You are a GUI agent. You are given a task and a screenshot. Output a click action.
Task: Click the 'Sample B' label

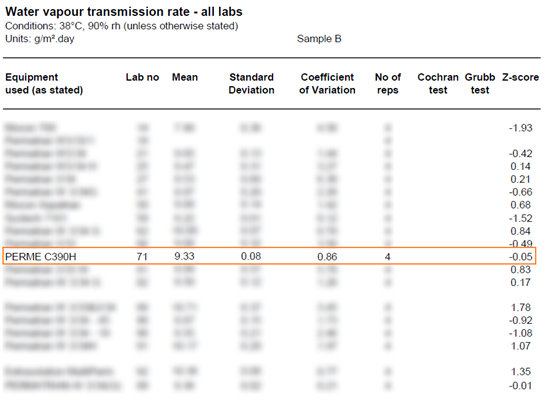pos(319,39)
